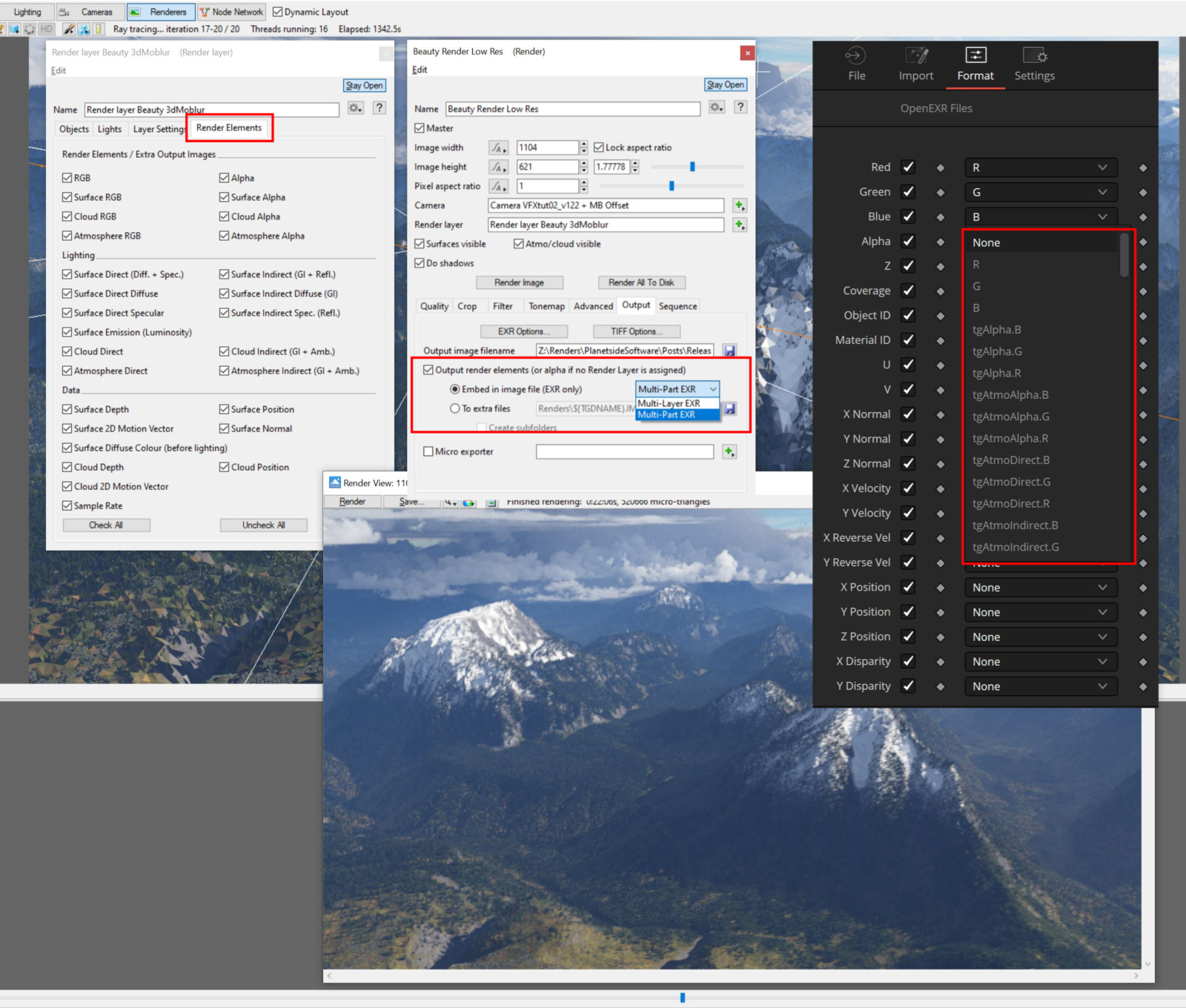Image resolution: width=1186 pixels, height=1008 pixels.
Task: Click the green plus icon next to Render layer field
Action: (x=739, y=225)
